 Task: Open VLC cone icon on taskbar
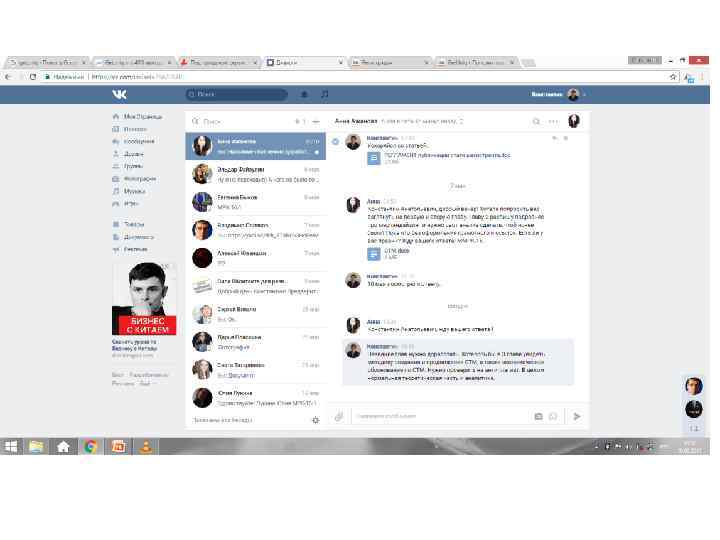click(x=146, y=446)
